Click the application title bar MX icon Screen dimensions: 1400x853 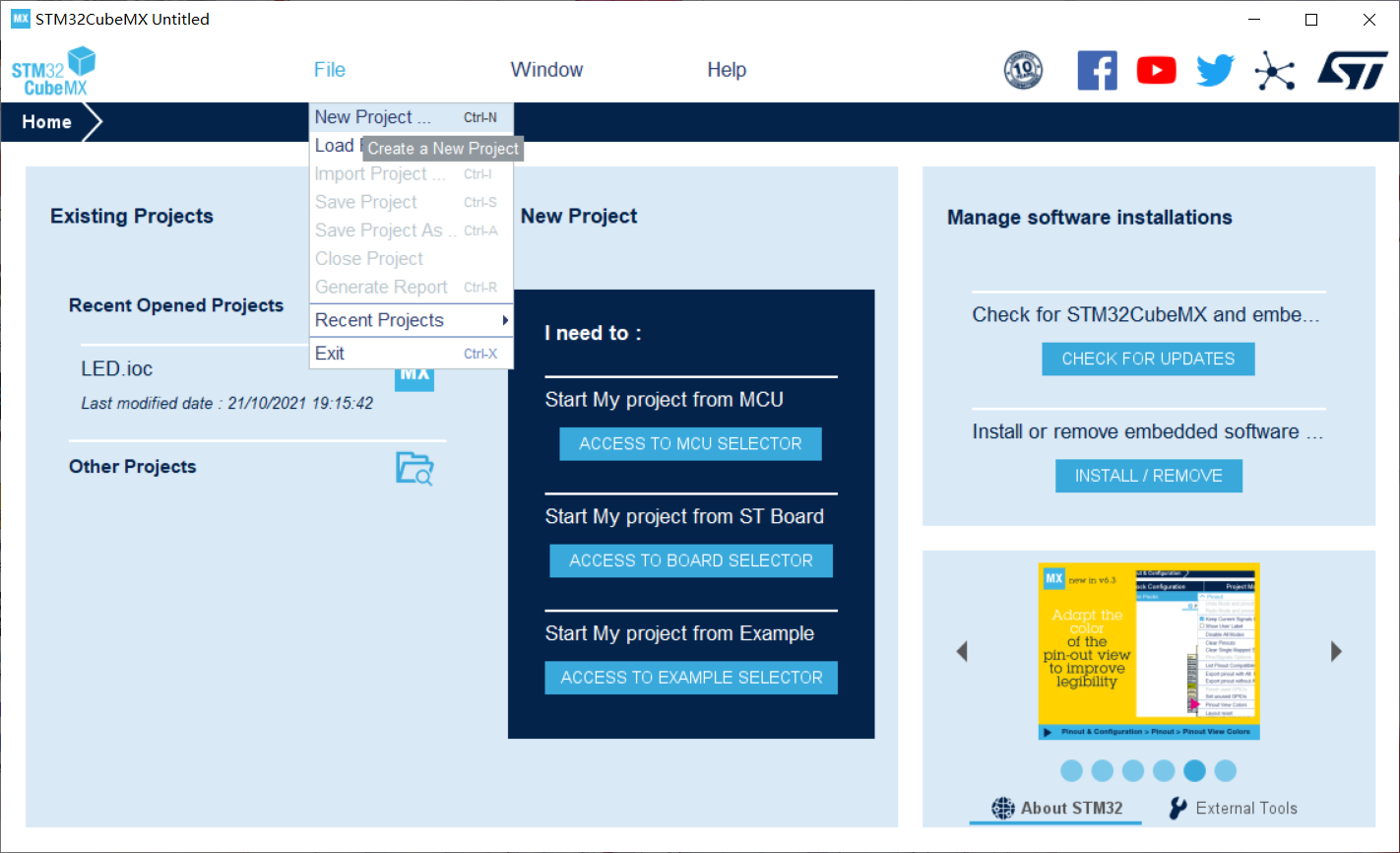(x=20, y=19)
